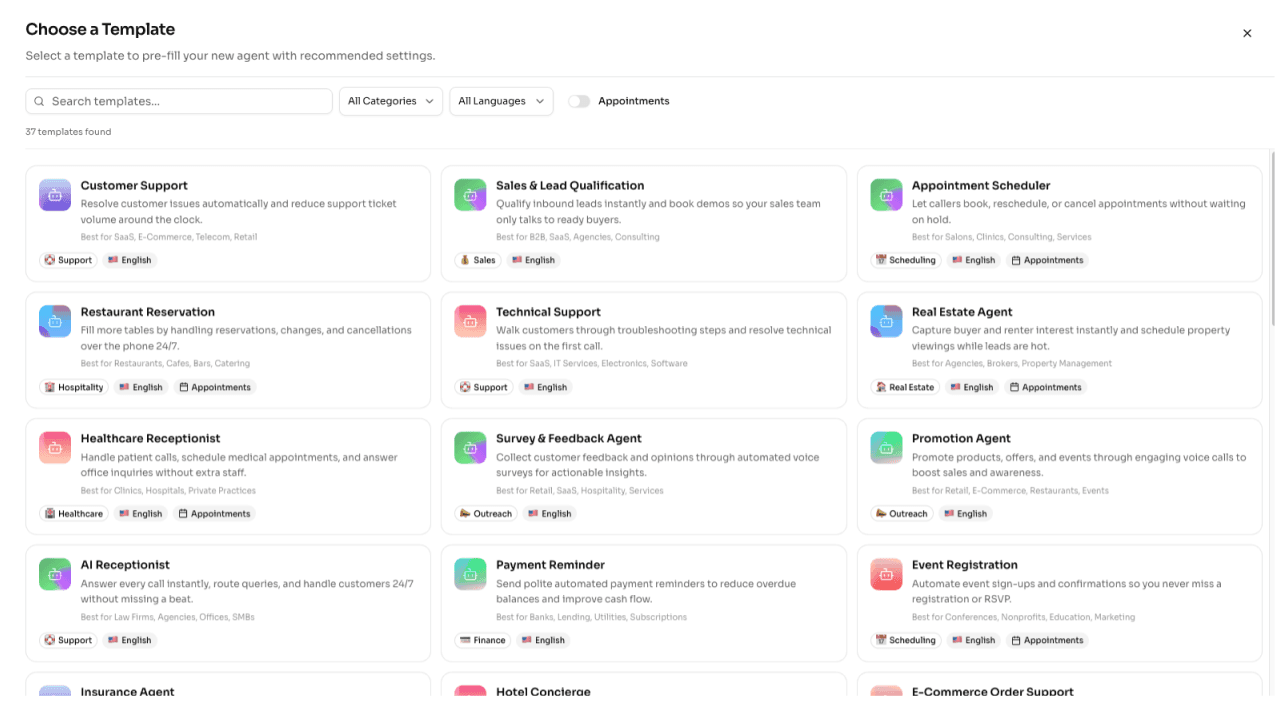Click the template list vertical scrollbar
This screenshot has height=720, width=1280.
pyautogui.click(x=1272, y=238)
